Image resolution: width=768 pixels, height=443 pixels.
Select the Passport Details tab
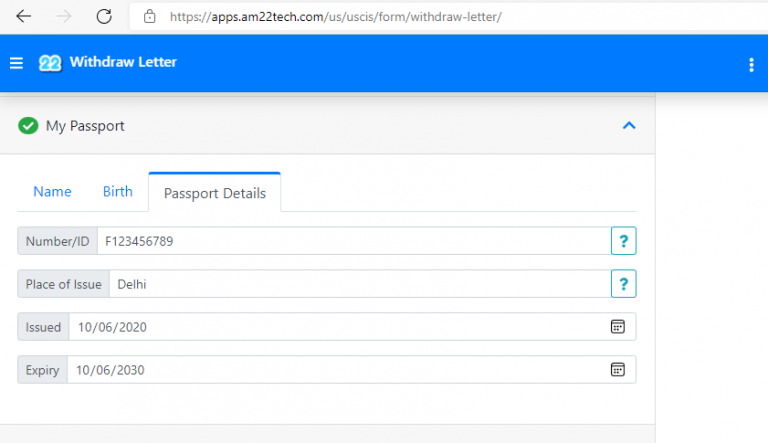(x=214, y=193)
